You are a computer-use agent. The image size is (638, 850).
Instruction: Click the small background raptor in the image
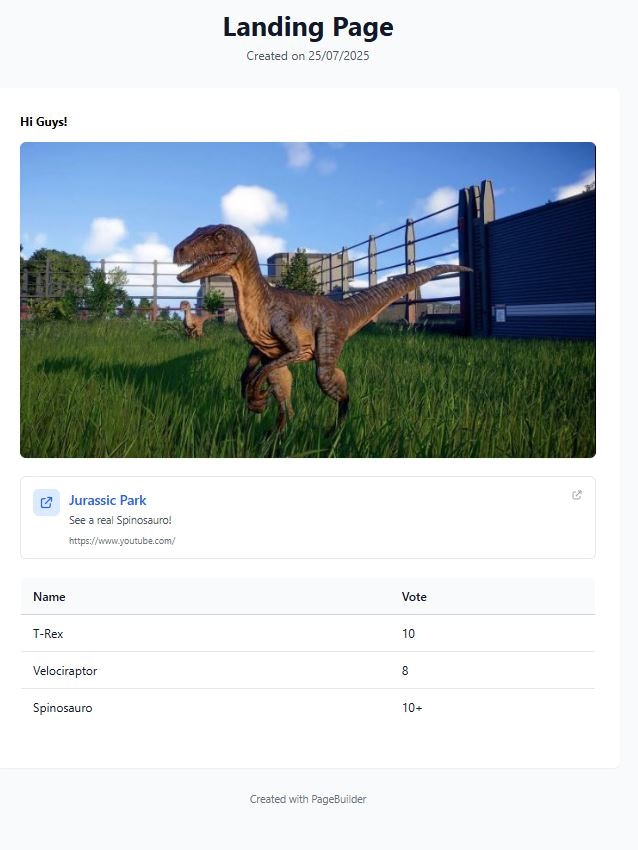click(x=192, y=320)
